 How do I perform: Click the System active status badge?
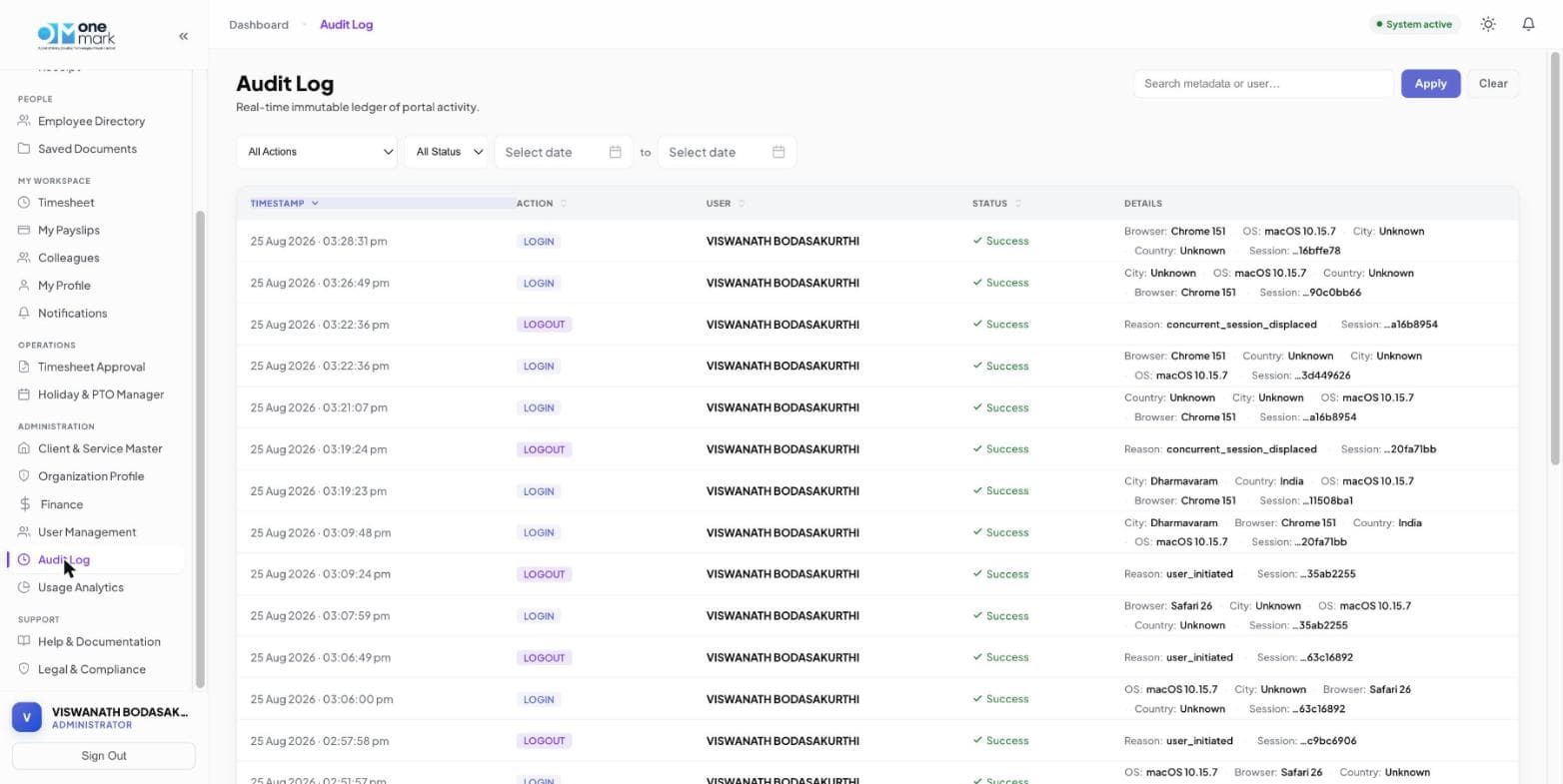pos(1415,24)
